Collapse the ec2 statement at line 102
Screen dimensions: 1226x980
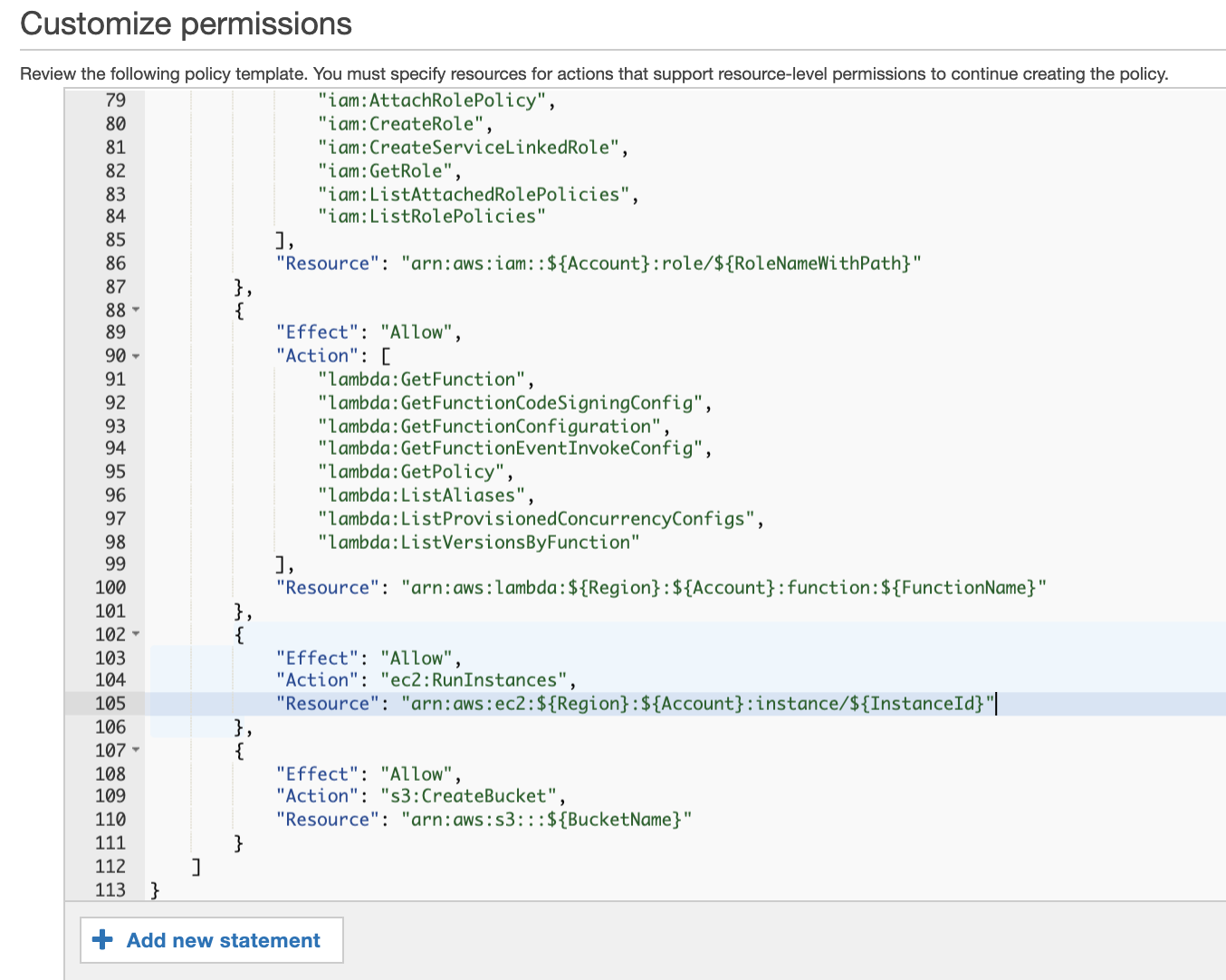pos(134,635)
